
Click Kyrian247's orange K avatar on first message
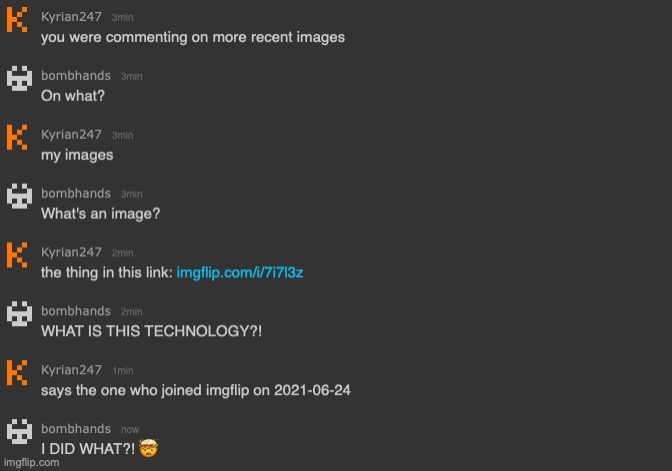click(x=17, y=19)
